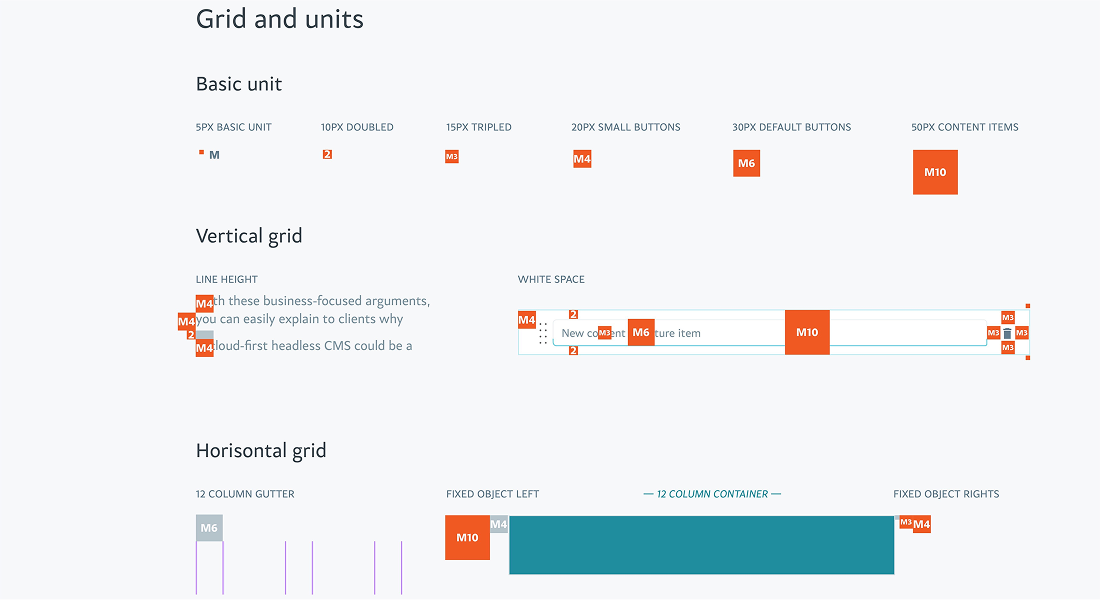The width and height of the screenshot is (1100, 600).
Task: Click the Vertical grid heading
Action: tap(249, 235)
